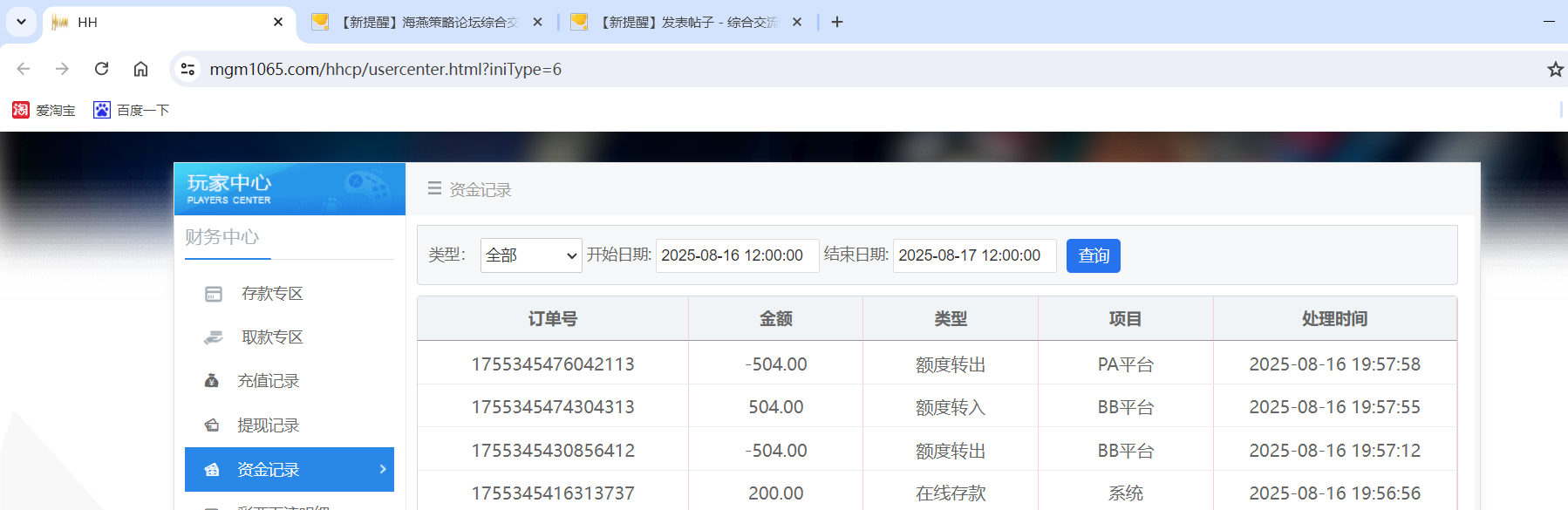
Task: Open 充值记录 in the sidebar
Action: pyautogui.click(x=268, y=381)
